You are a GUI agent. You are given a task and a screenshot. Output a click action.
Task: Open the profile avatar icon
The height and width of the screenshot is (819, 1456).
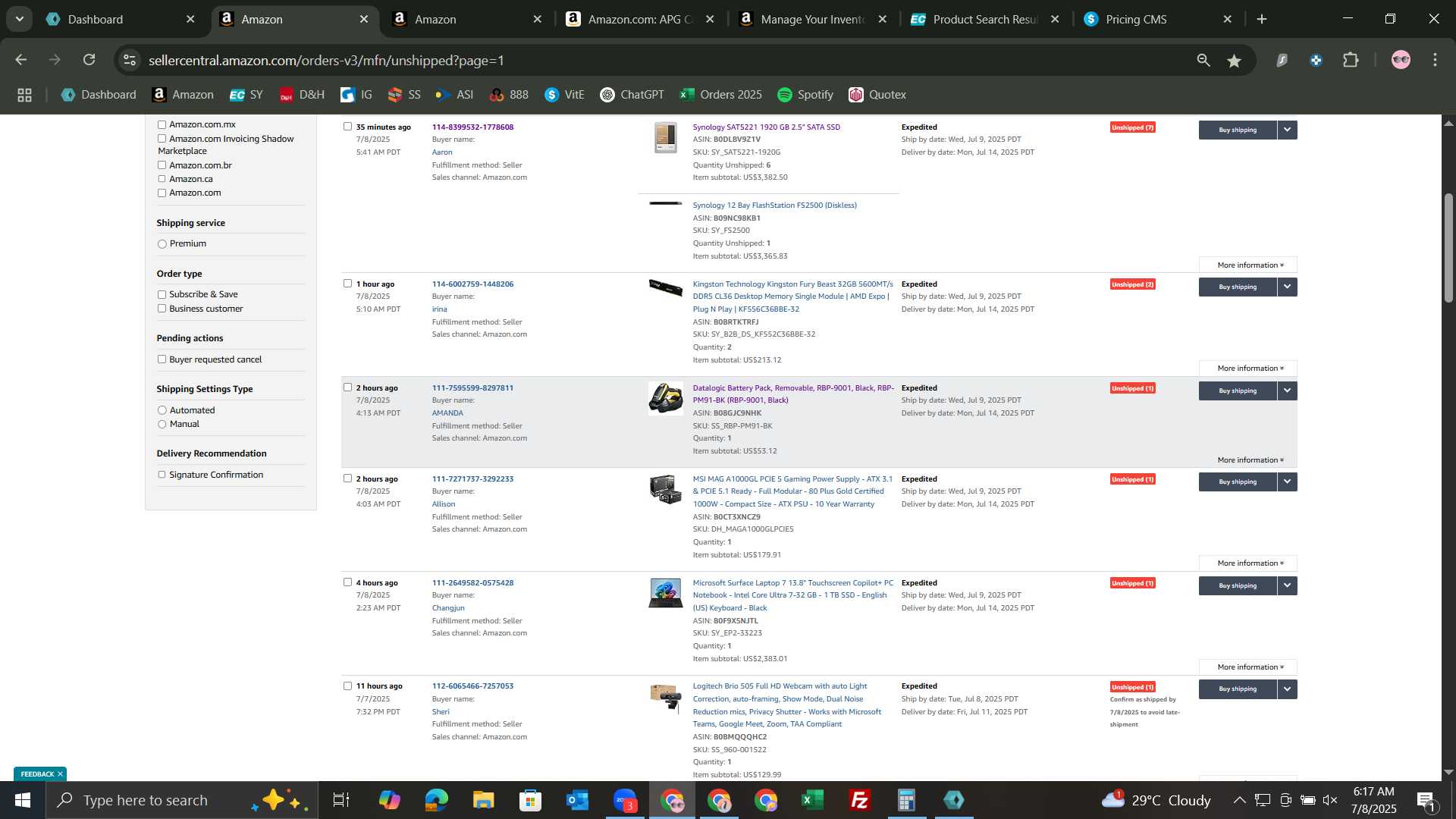pos(1401,60)
